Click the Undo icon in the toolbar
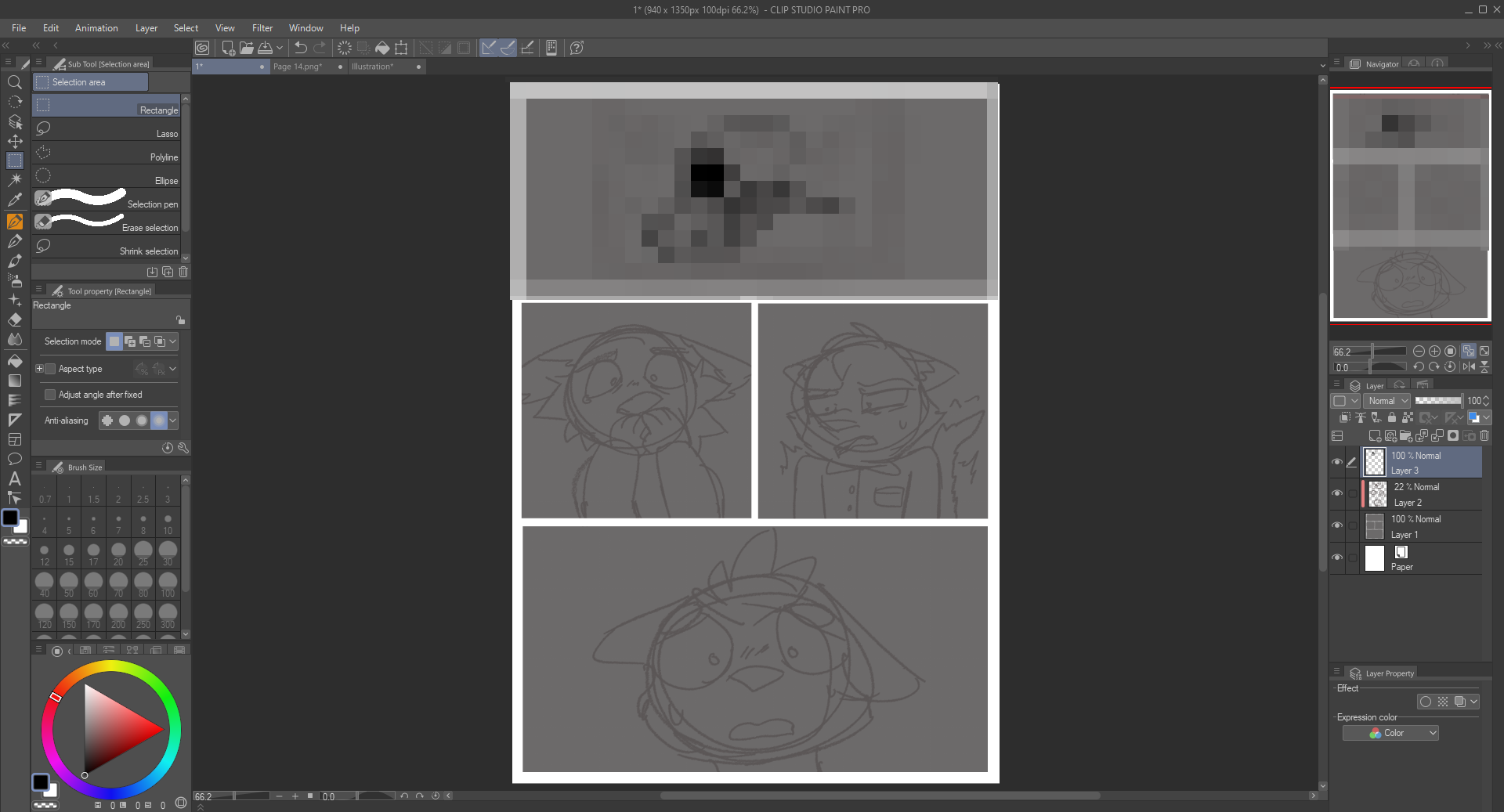The height and width of the screenshot is (812, 1504). tap(300, 48)
